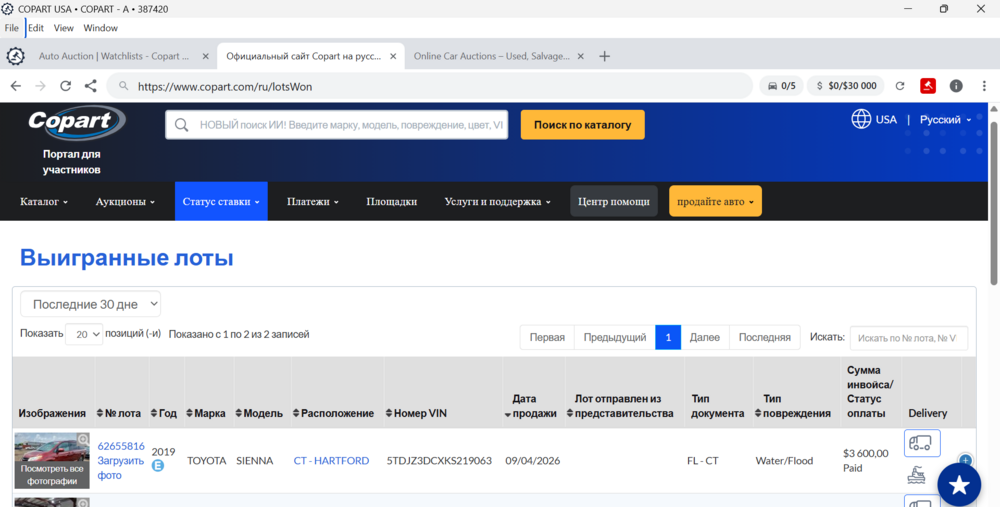Open the red auction hammer extension icon
This screenshot has height=507, width=1000.
[x=928, y=85]
